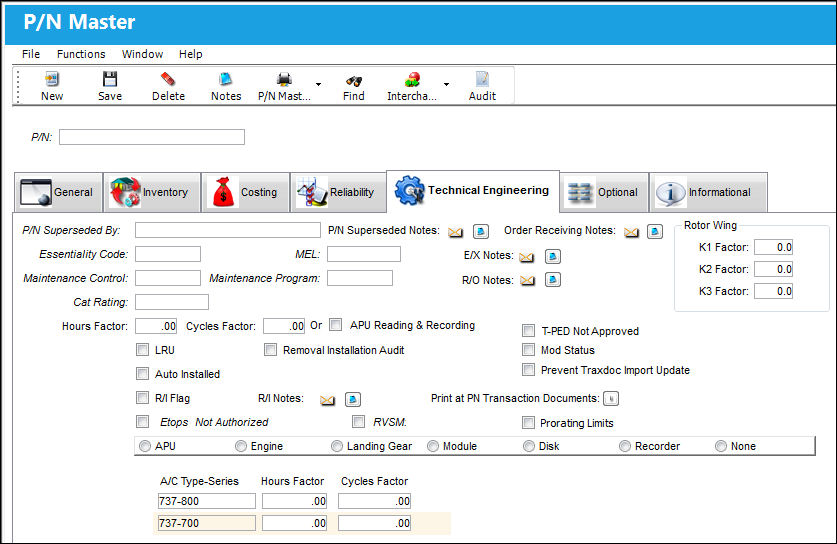Image resolution: width=837 pixels, height=544 pixels.
Task: Click the K1 Factor field
Action: click(x=773, y=247)
